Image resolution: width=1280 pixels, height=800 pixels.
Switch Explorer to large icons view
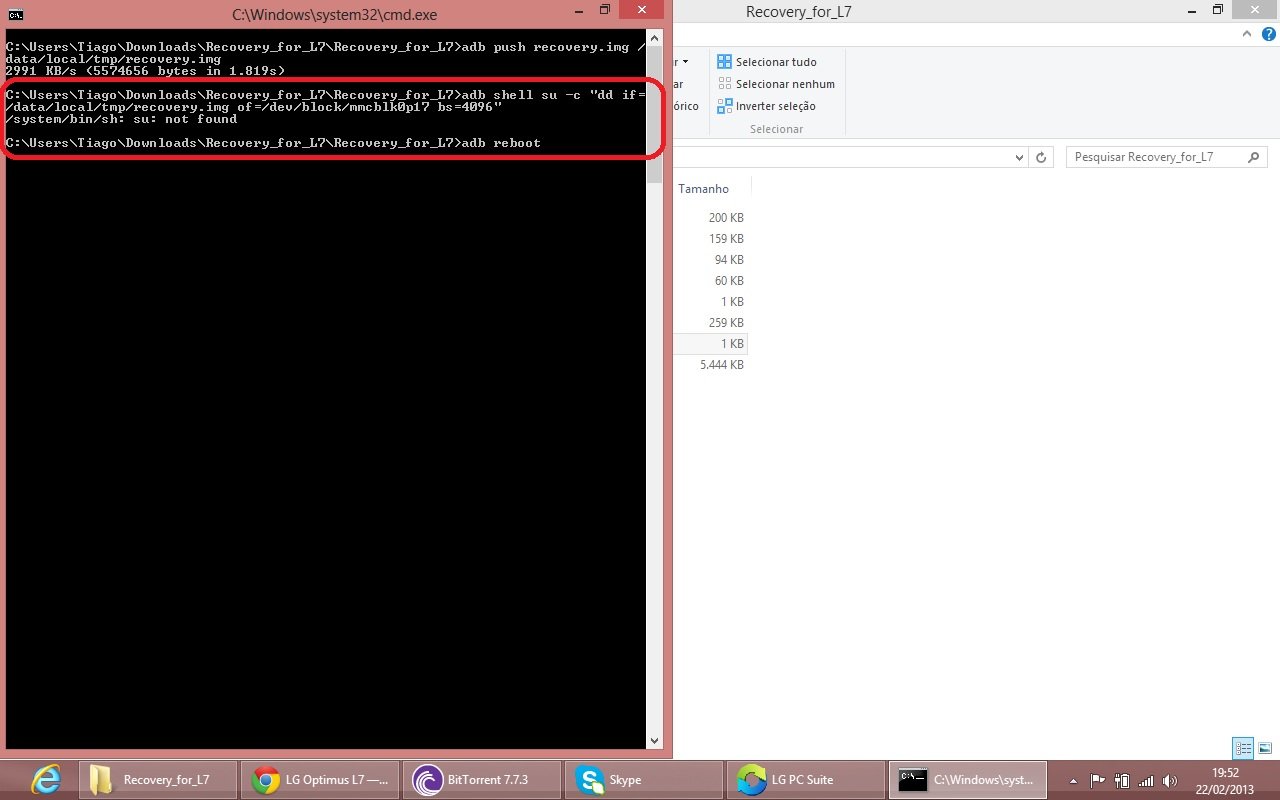coord(1265,747)
